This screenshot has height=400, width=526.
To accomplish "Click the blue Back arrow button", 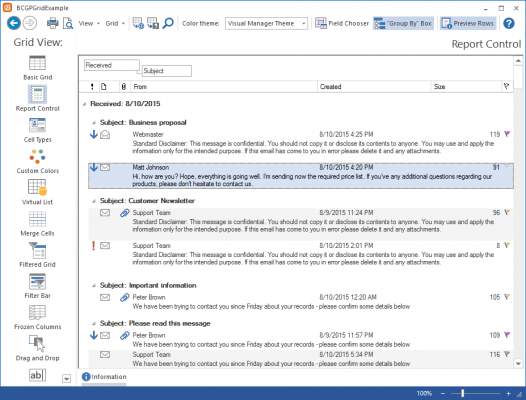I will (14, 23).
